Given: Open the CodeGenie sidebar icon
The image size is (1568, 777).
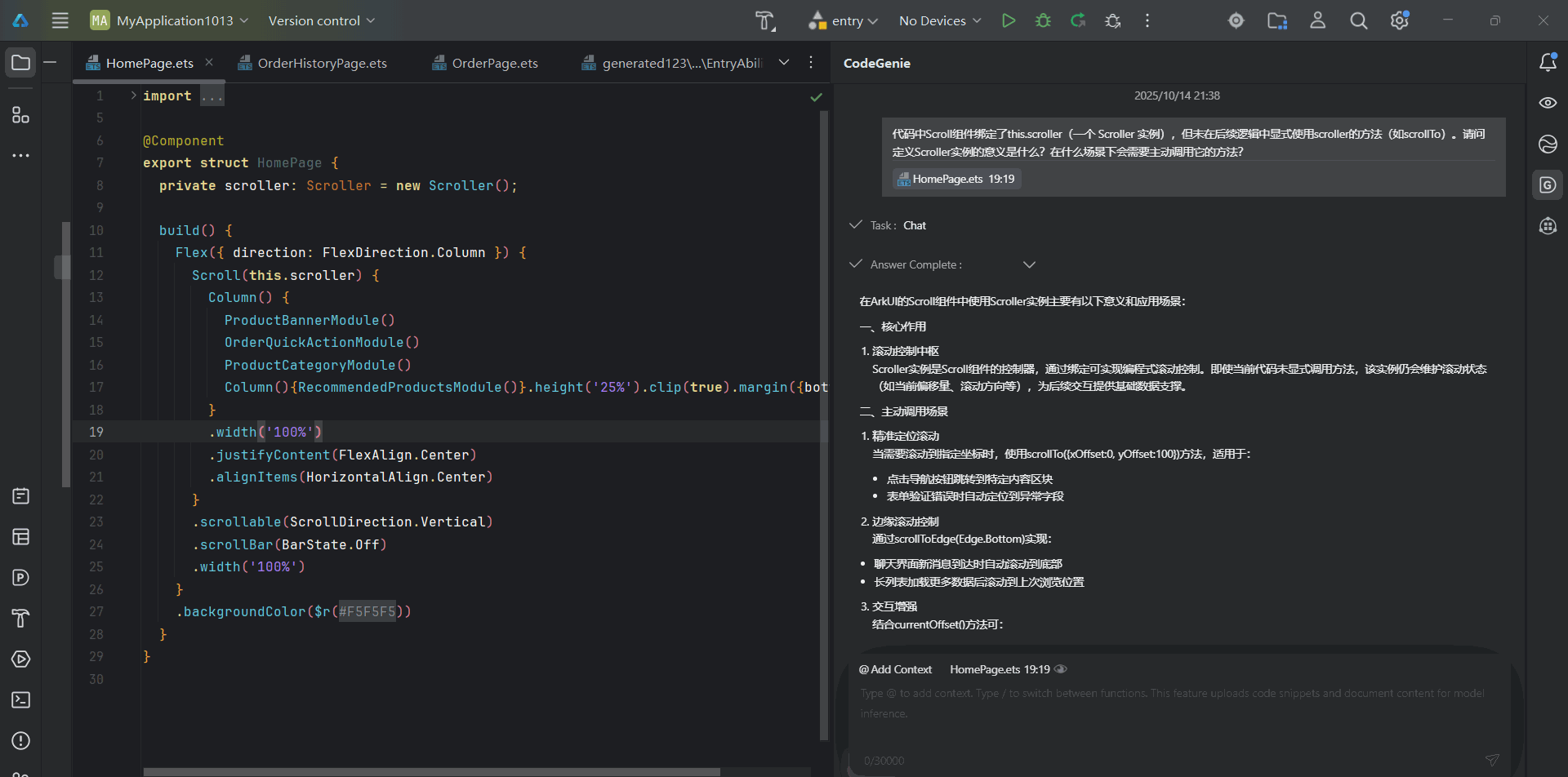Looking at the screenshot, I should pyautogui.click(x=1548, y=185).
